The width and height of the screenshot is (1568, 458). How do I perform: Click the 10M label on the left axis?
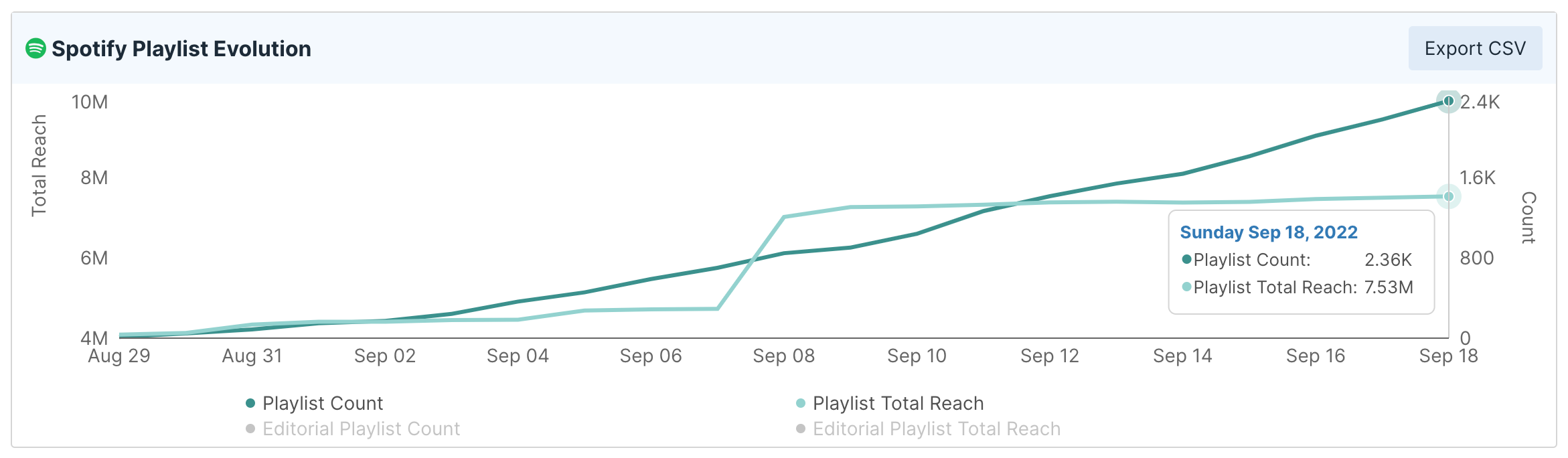tap(90, 102)
